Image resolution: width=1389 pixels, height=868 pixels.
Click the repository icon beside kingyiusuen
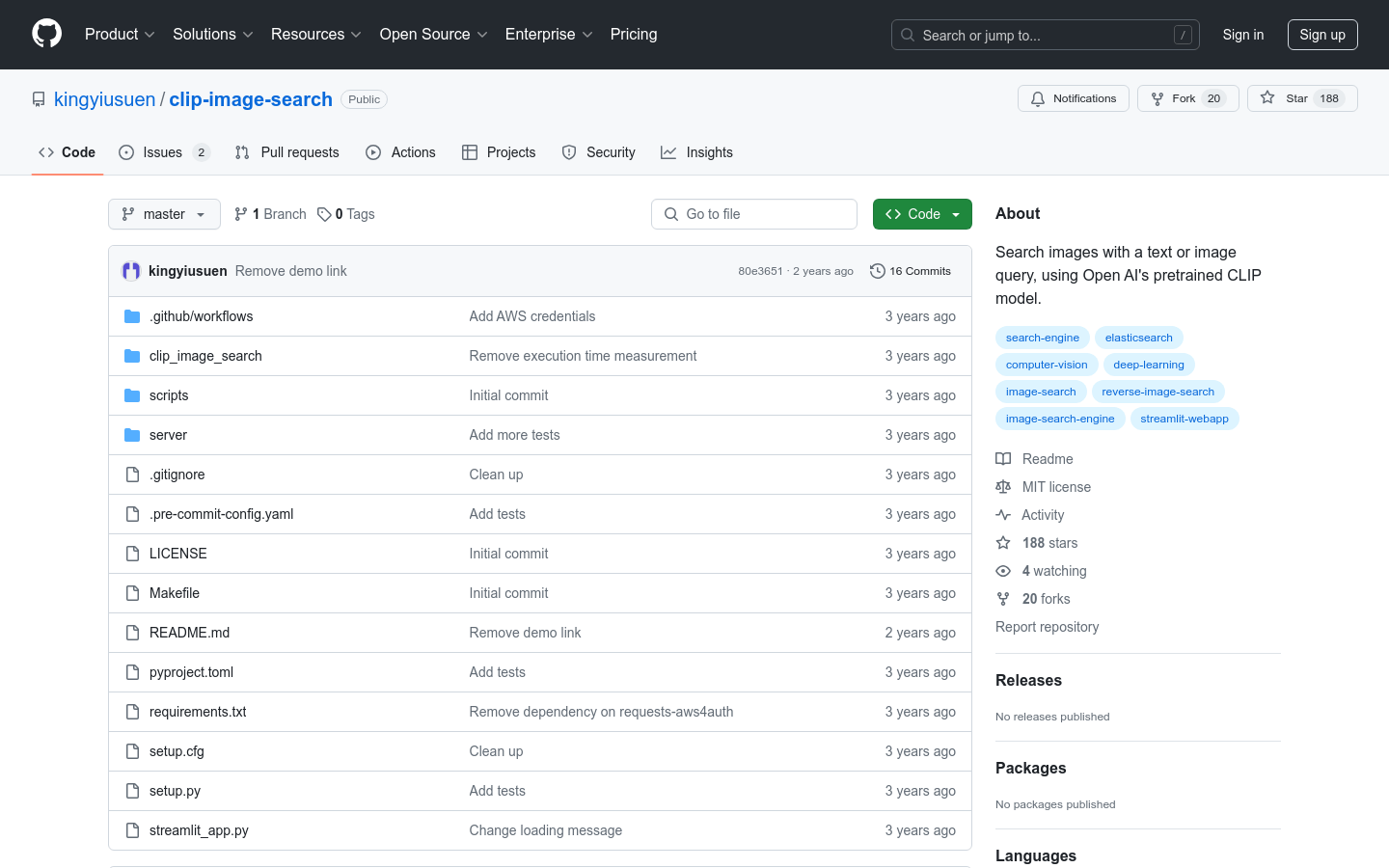click(x=39, y=99)
